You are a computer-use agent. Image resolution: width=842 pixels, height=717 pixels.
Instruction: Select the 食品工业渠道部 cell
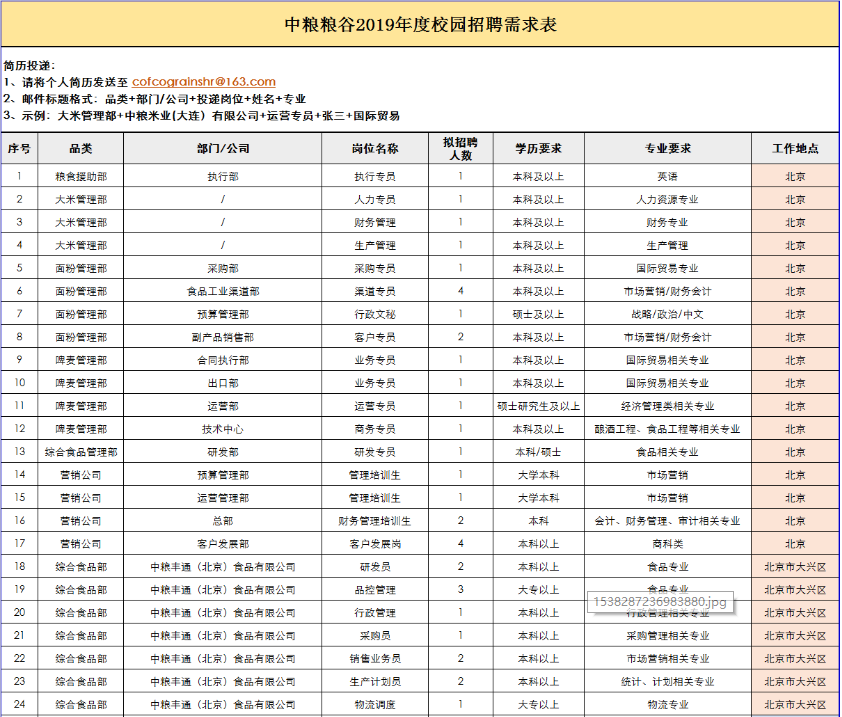(x=223, y=291)
